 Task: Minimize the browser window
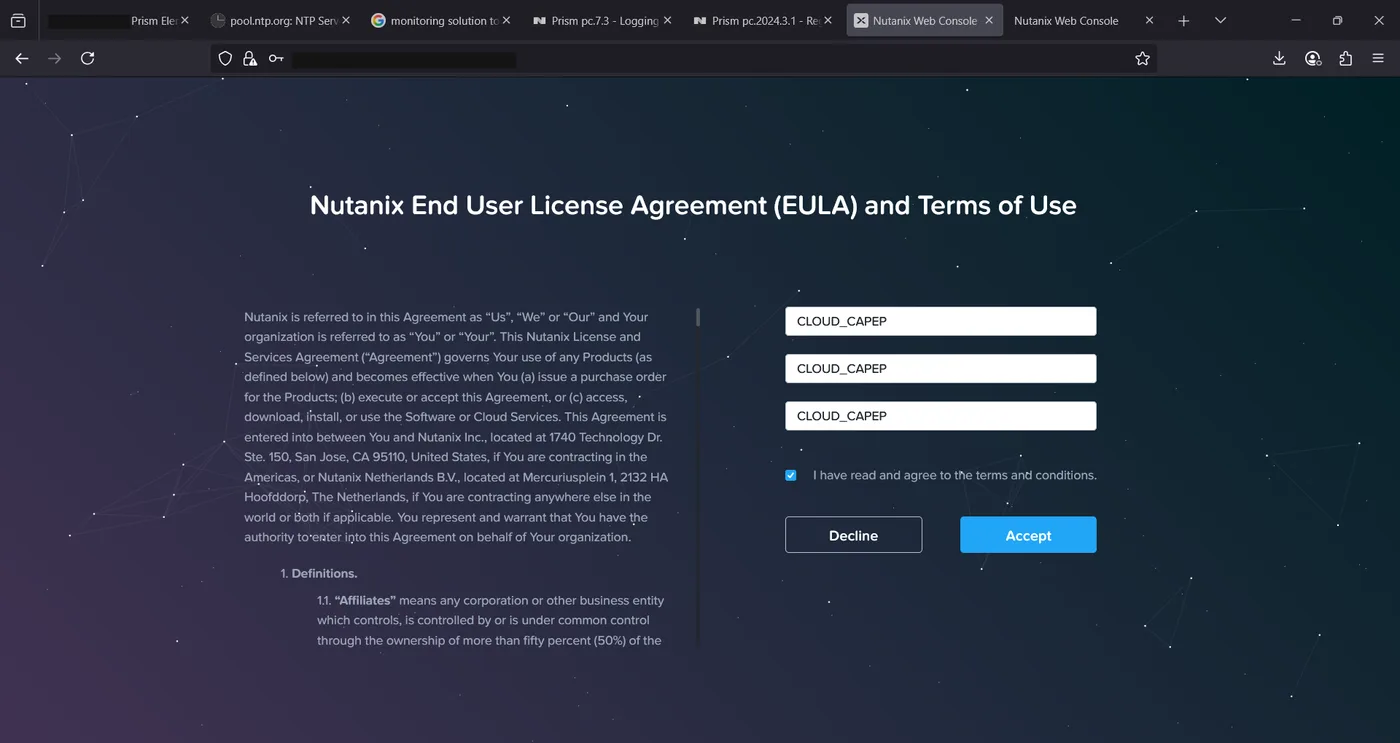pos(1296,20)
